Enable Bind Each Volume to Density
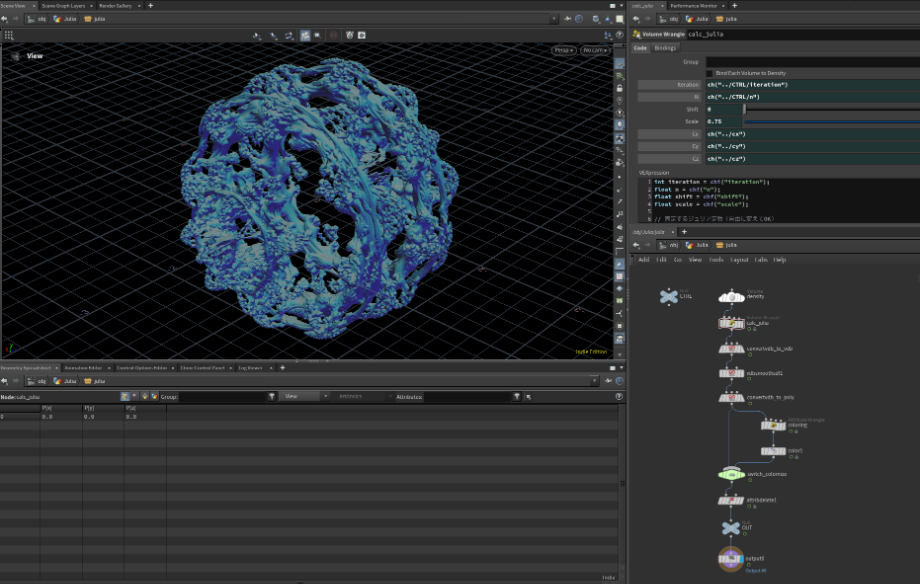 [x=710, y=73]
